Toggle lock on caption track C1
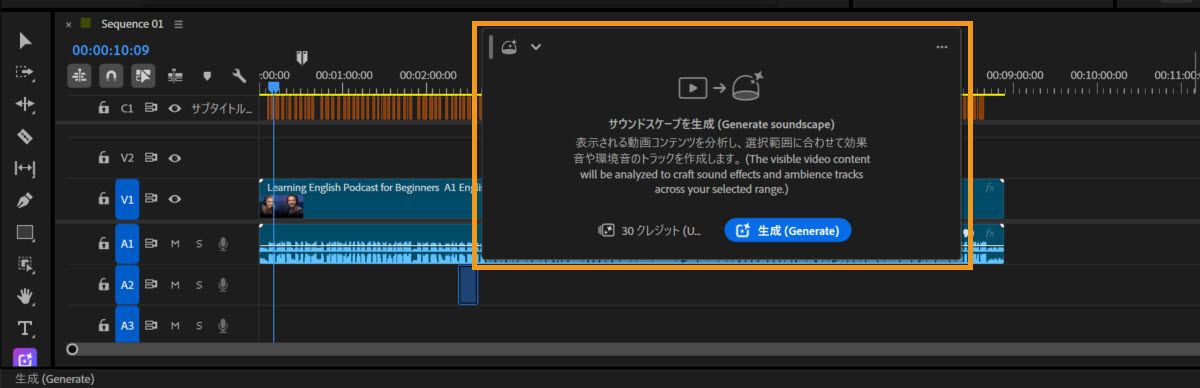 103,108
